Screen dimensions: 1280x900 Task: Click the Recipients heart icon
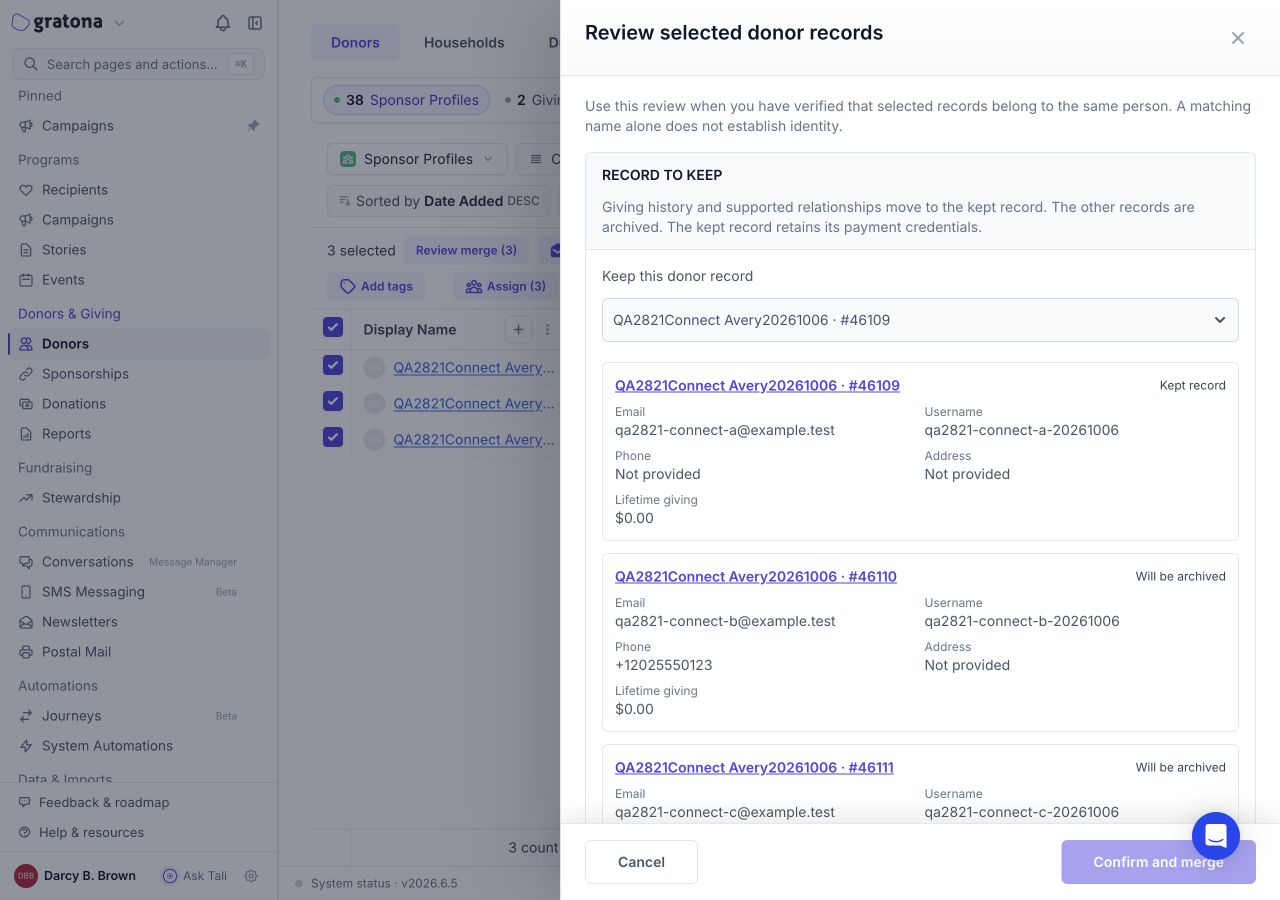point(26,190)
